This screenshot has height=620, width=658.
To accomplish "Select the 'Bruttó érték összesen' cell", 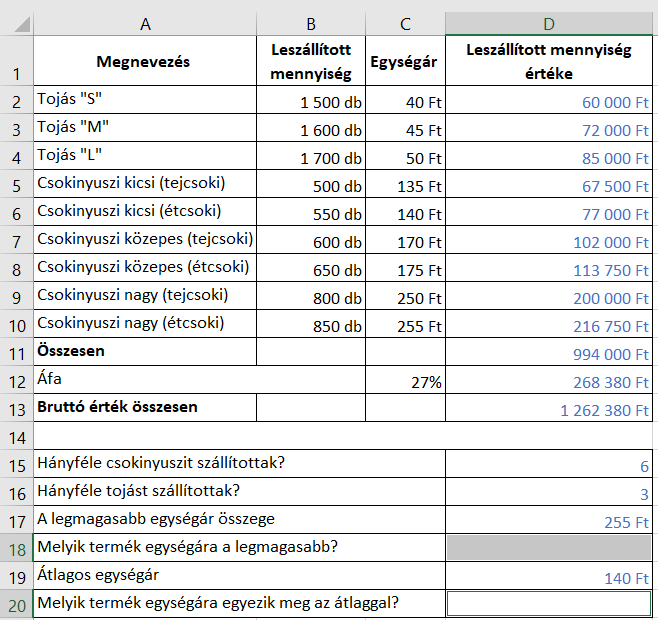I will pos(145,407).
